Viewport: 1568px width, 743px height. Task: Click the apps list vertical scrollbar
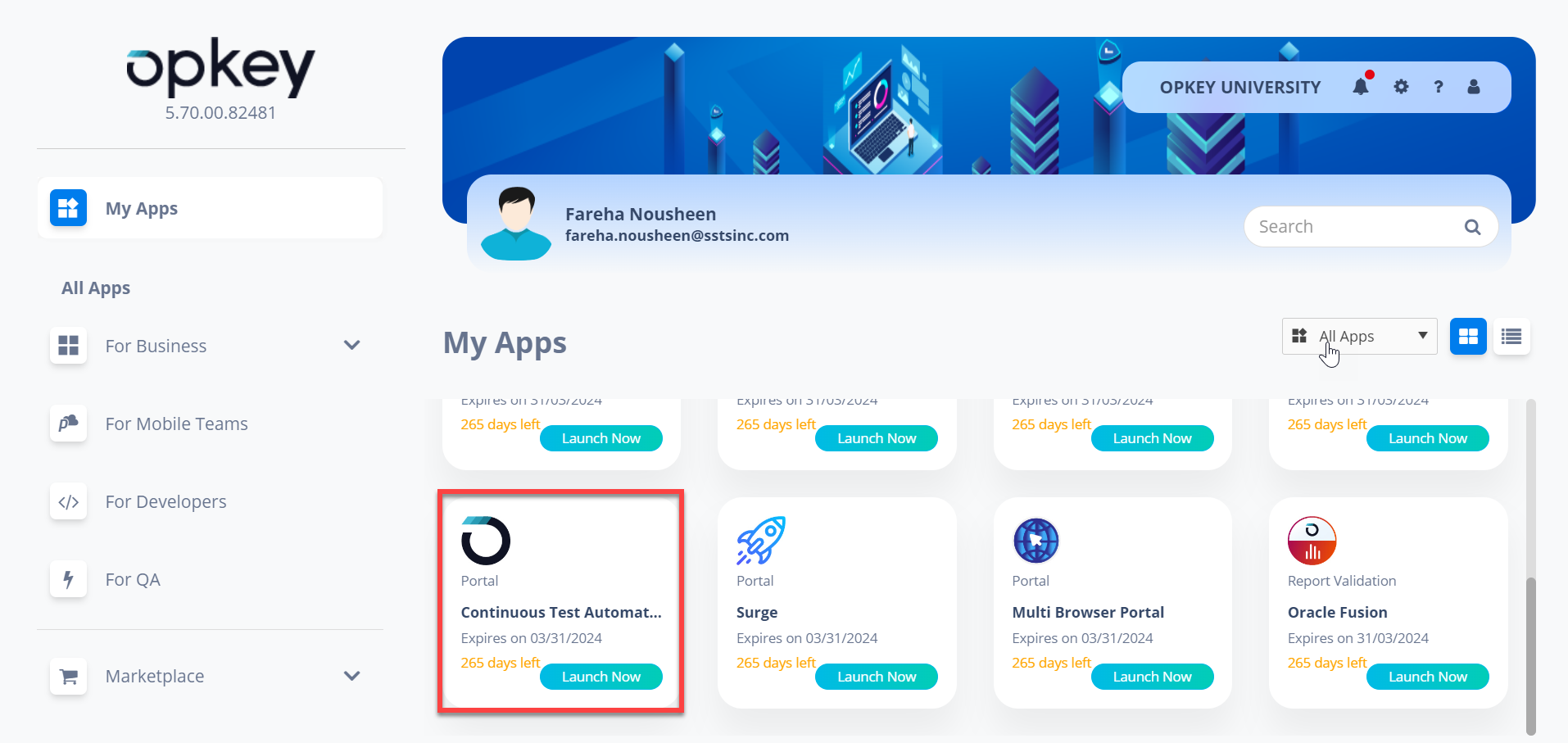tap(1531, 655)
